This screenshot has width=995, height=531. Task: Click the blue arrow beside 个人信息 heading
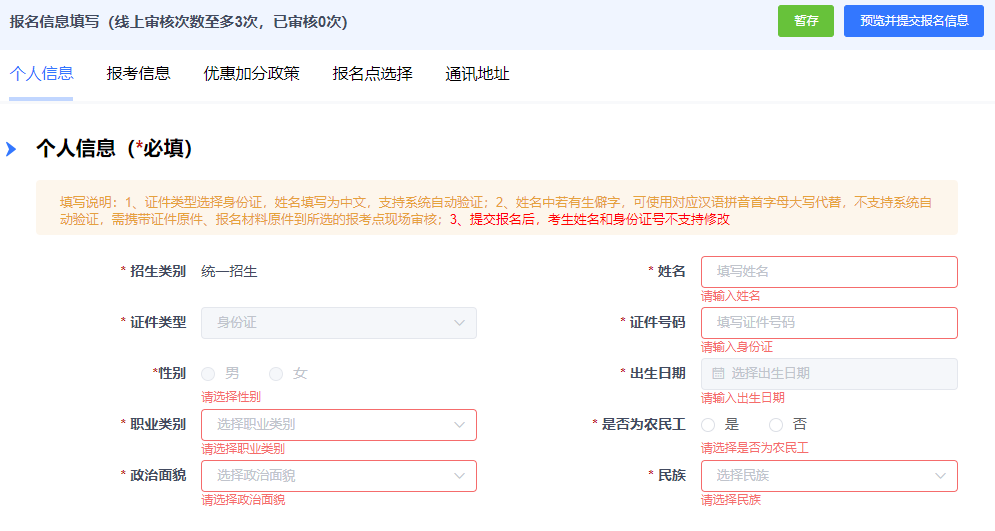tap(11, 149)
